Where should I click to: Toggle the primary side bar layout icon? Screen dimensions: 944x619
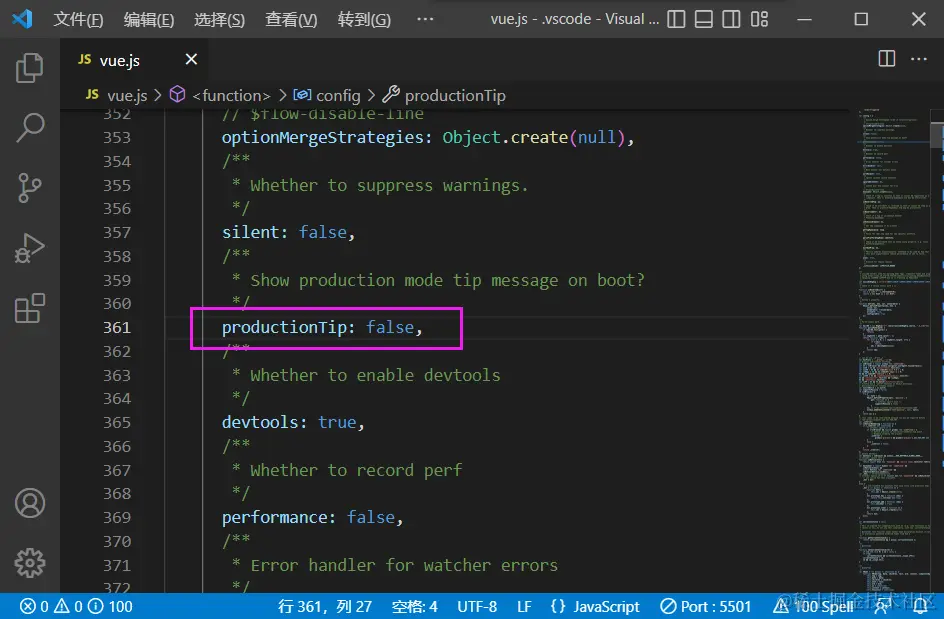coord(676,19)
